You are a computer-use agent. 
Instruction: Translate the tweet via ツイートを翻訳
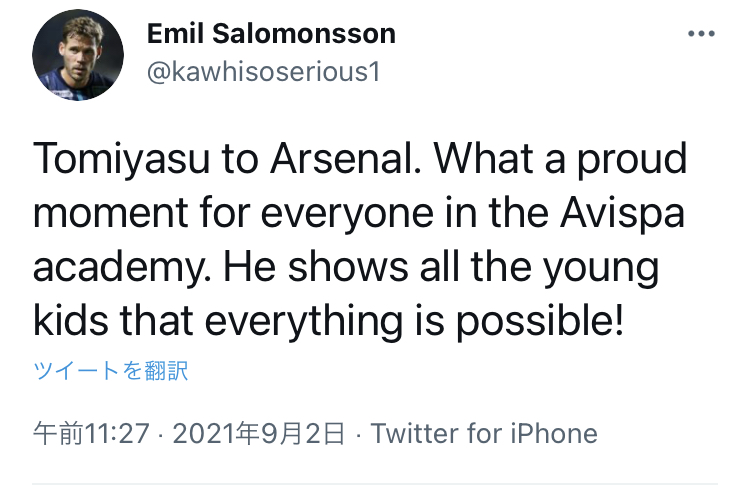coord(111,371)
